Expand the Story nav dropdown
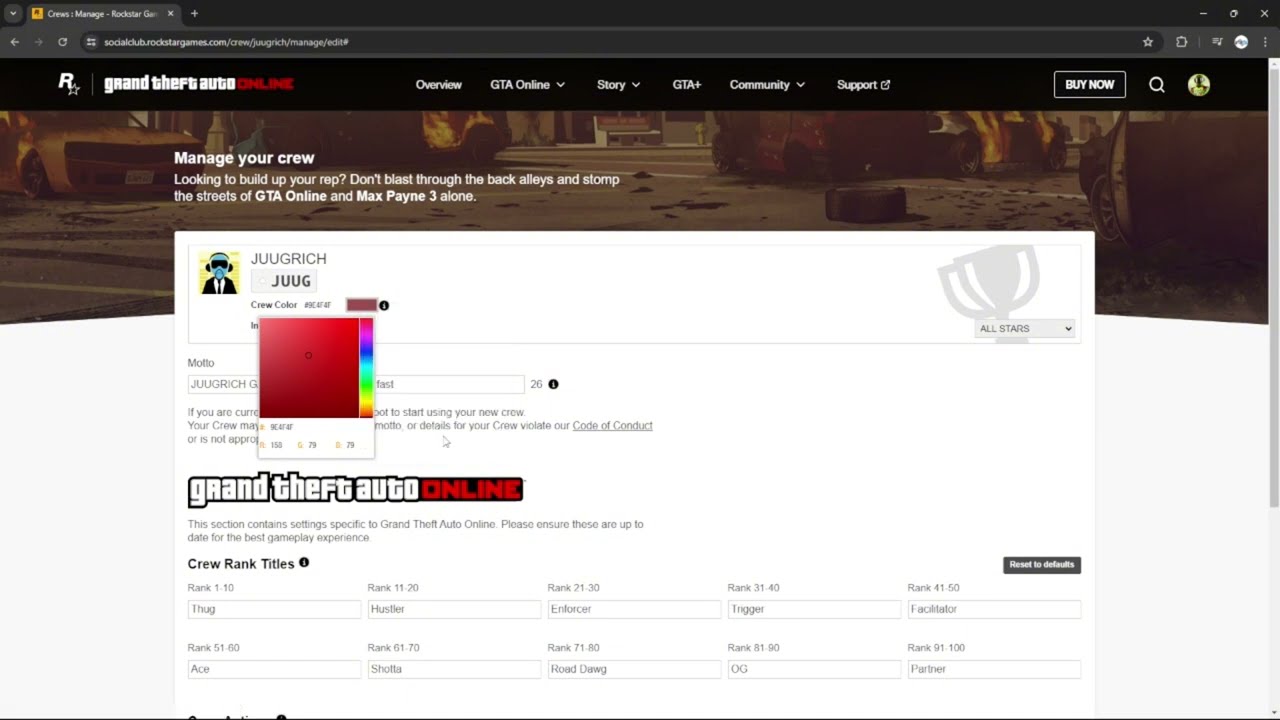Viewport: 1280px width, 720px height. pos(618,85)
